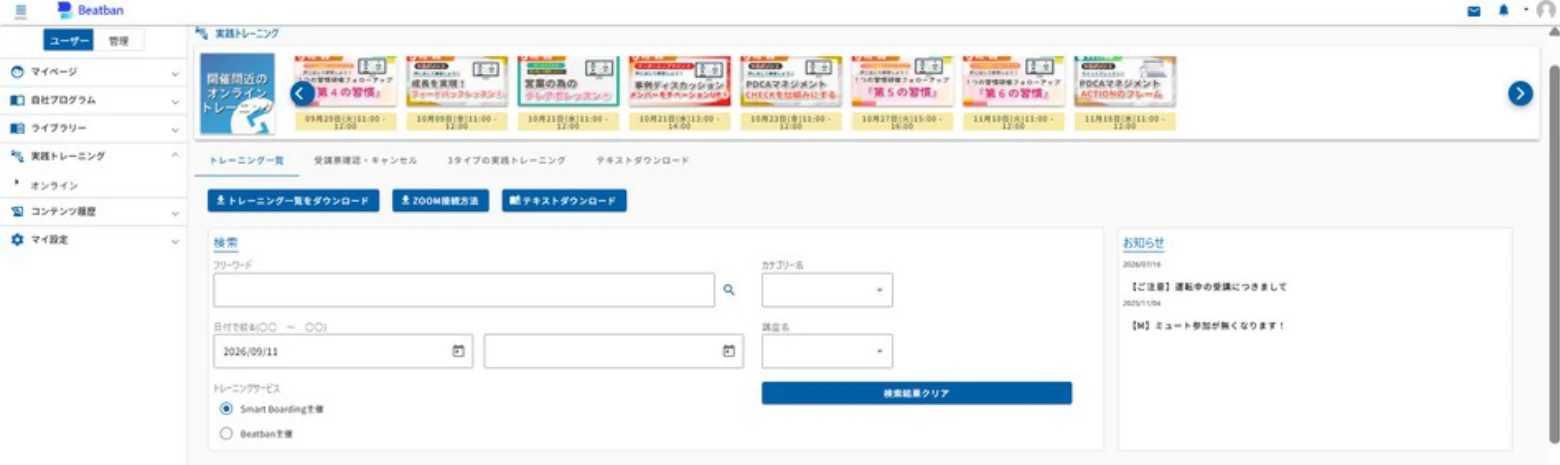Viewport: 1560px width, 465px height.
Task: Switch to the ユーザー mode toggle
Action: 69,41
